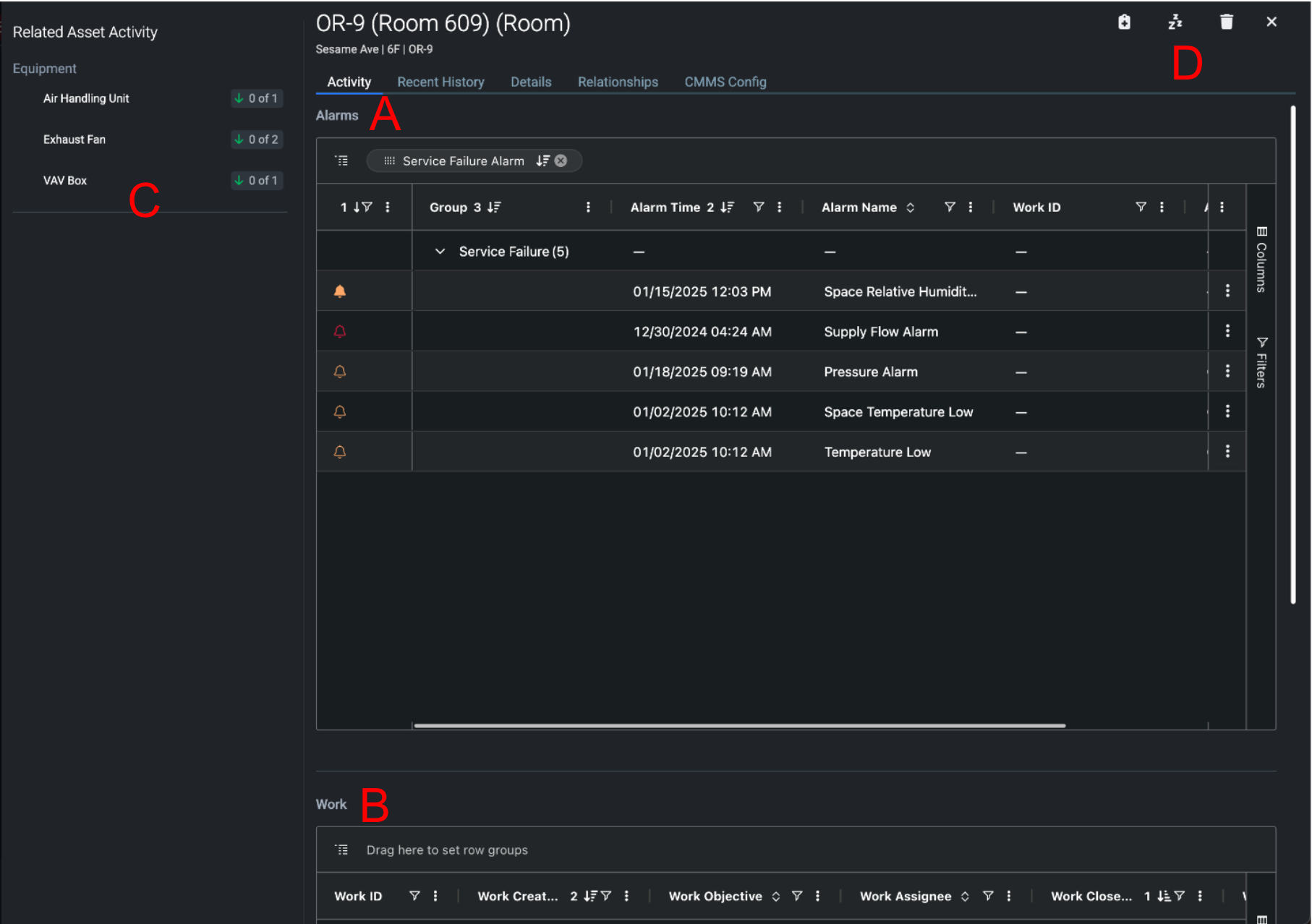Open row menu for Pressure Alarm
The height and width of the screenshot is (924, 1312).
tap(1227, 372)
